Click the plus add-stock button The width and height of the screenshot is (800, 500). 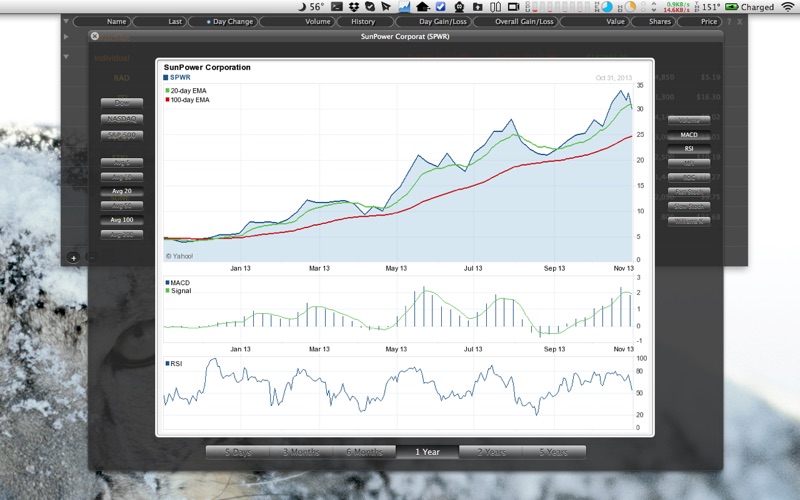point(73,258)
